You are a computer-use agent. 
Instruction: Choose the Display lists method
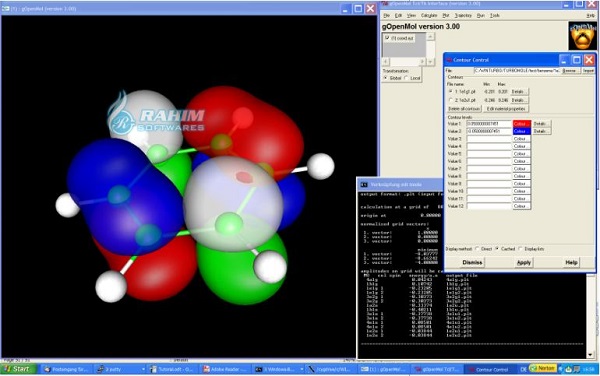pyautogui.click(x=521, y=249)
